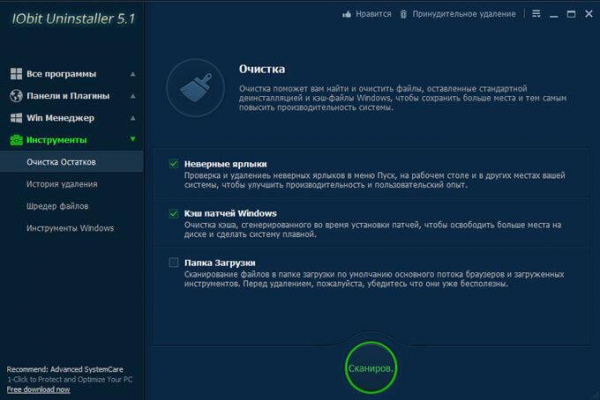Click the large cleanup brush icon
The height and width of the screenshot is (400, 600).
point(196,88)
